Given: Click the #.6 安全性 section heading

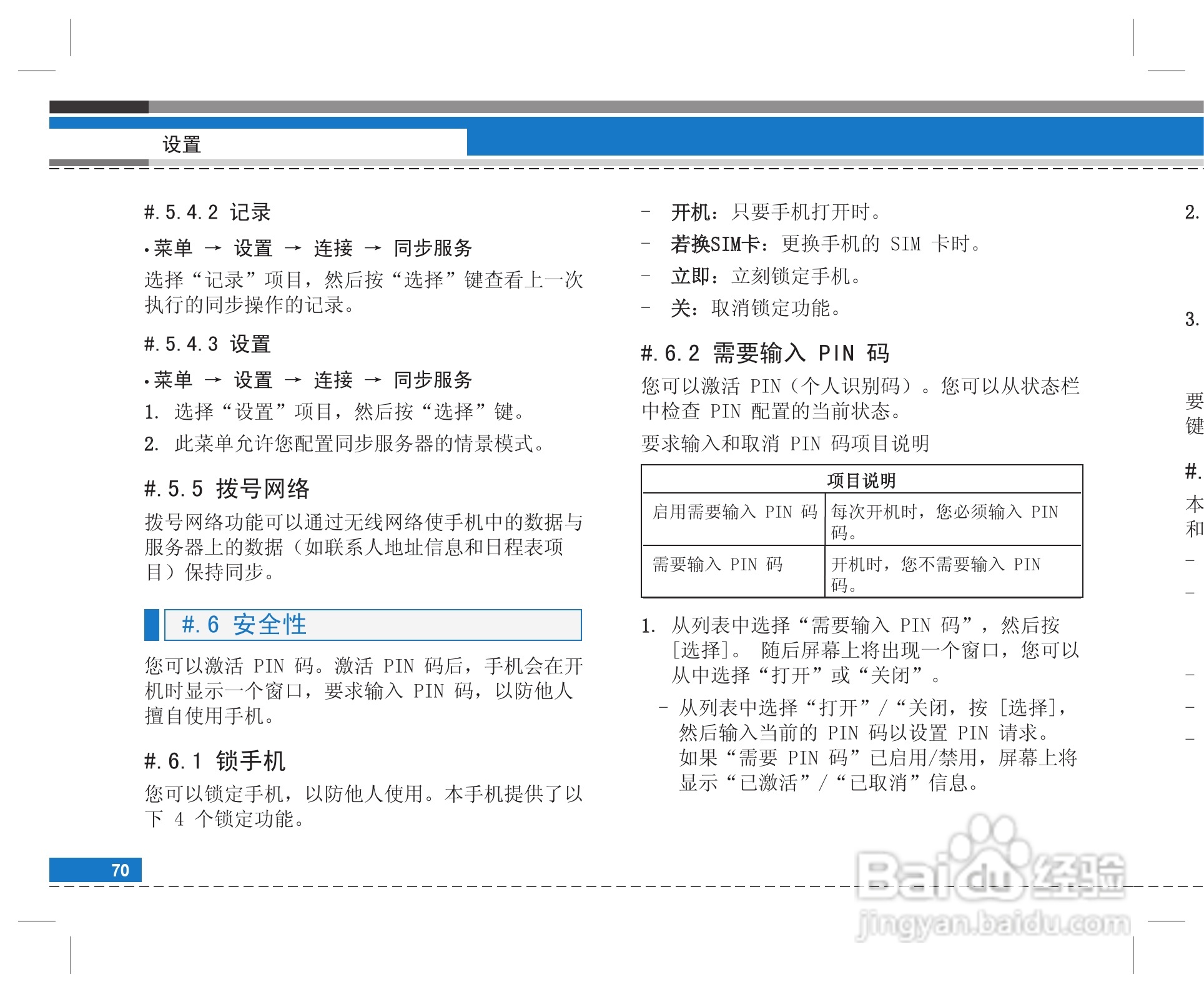Looking at the screenshot, I should coord(244,625).
